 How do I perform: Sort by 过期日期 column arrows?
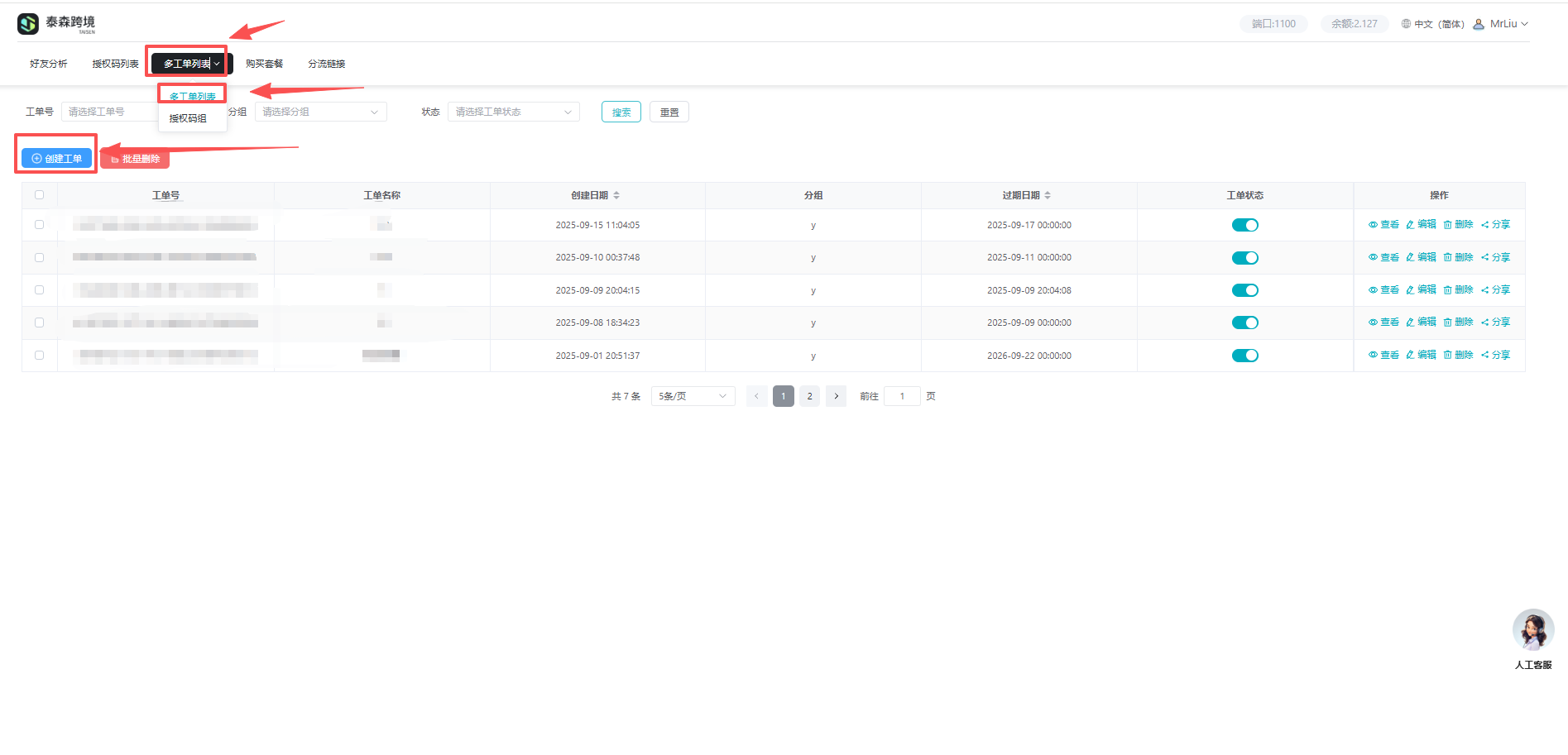[x=1048, y=196]
